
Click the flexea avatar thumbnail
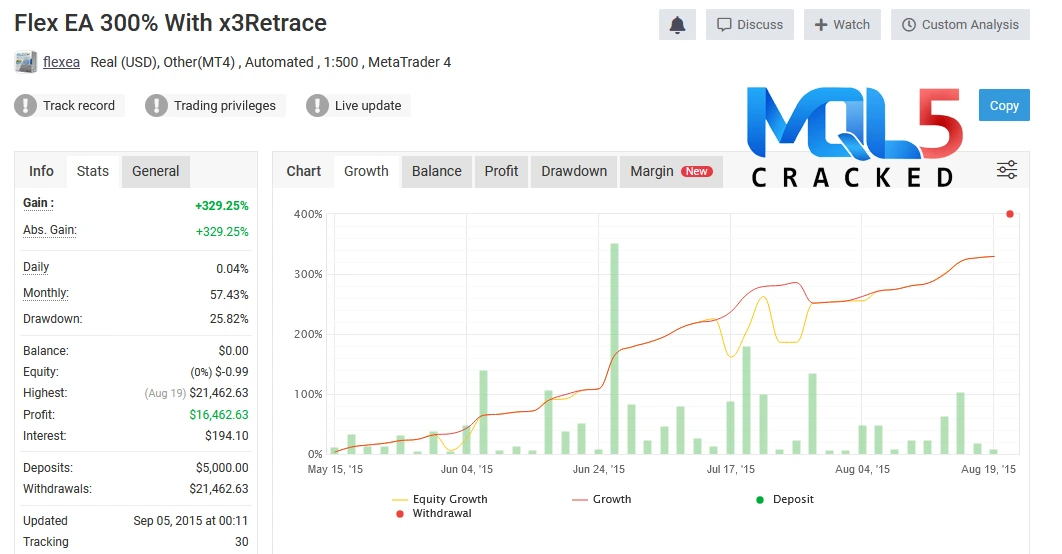pyautogui.click(x=26, y=62)
